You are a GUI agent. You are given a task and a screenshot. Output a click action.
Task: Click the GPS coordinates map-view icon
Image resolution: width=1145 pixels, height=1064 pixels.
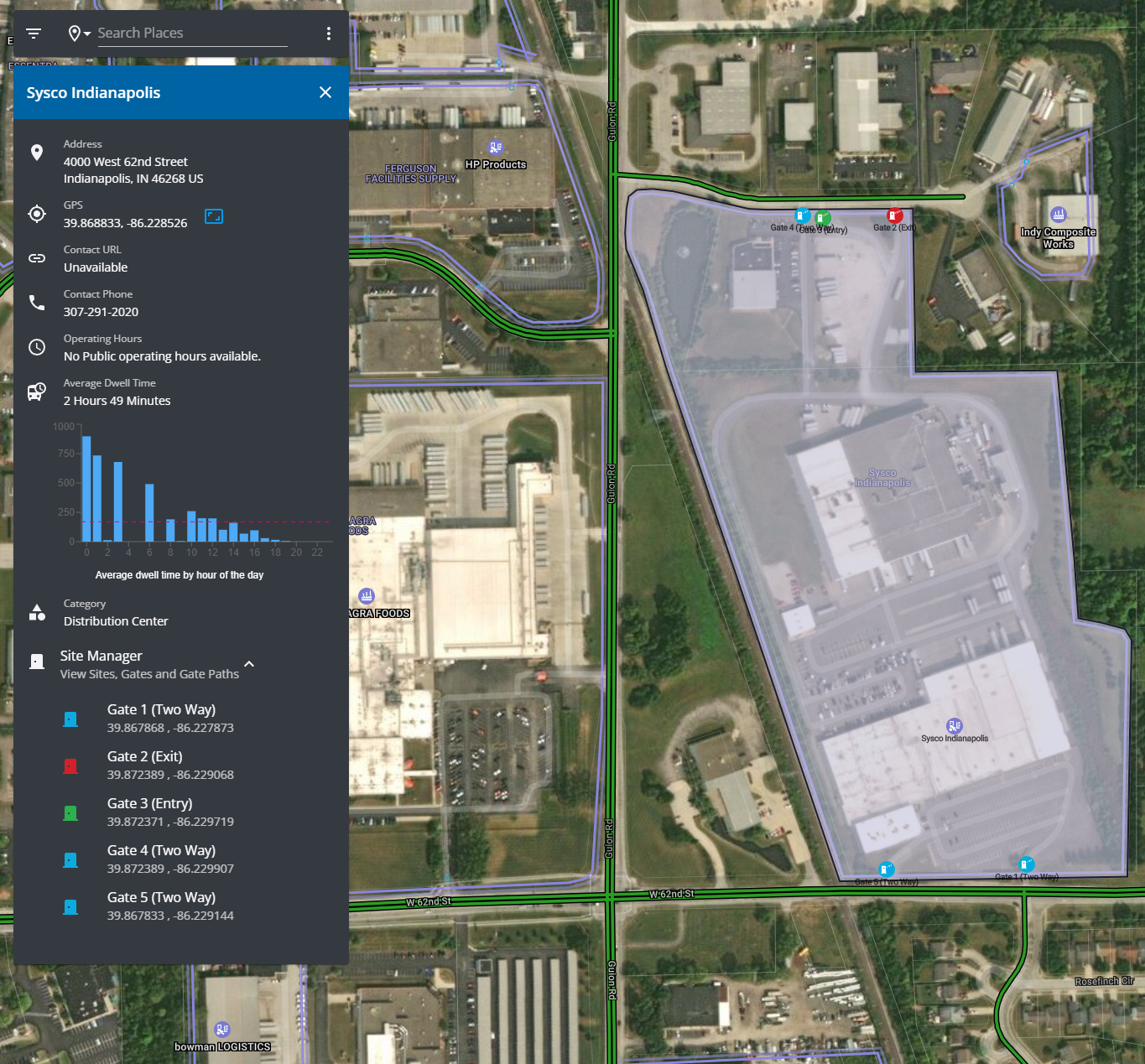tap(213, 216)
